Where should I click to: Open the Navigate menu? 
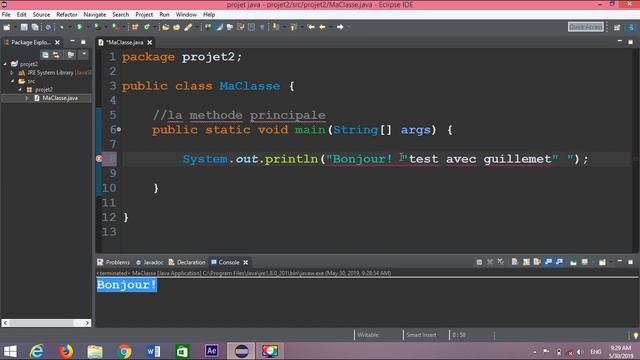pos(95,14)
